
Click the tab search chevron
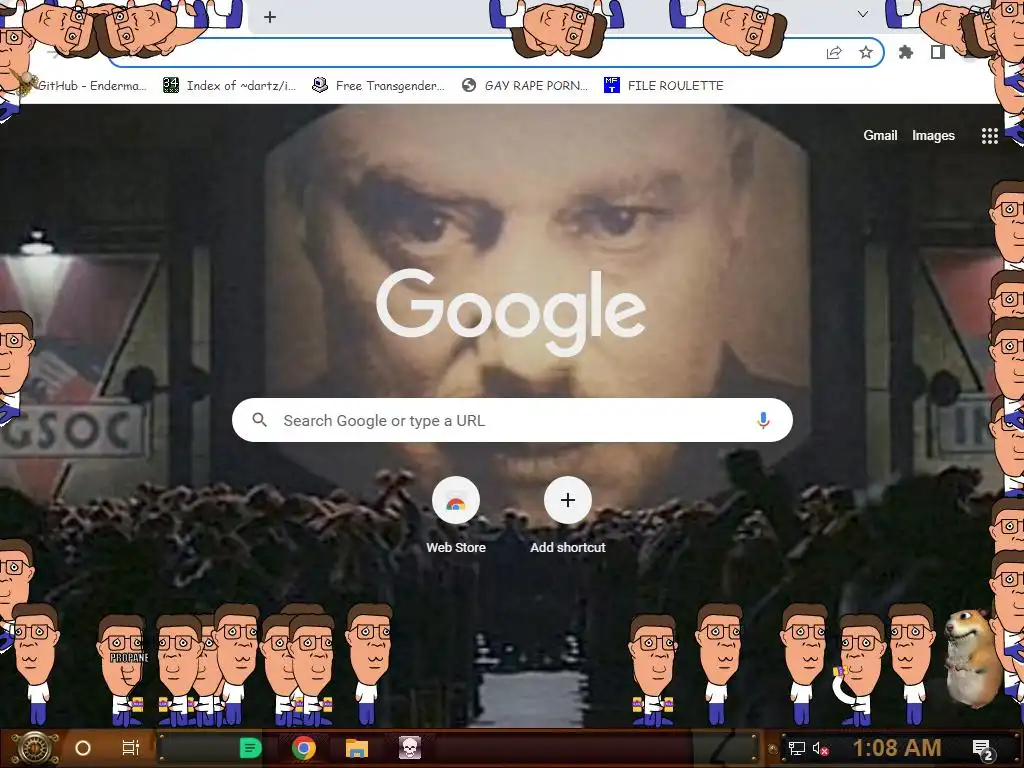pyautogui.click(x=863, y=14)
